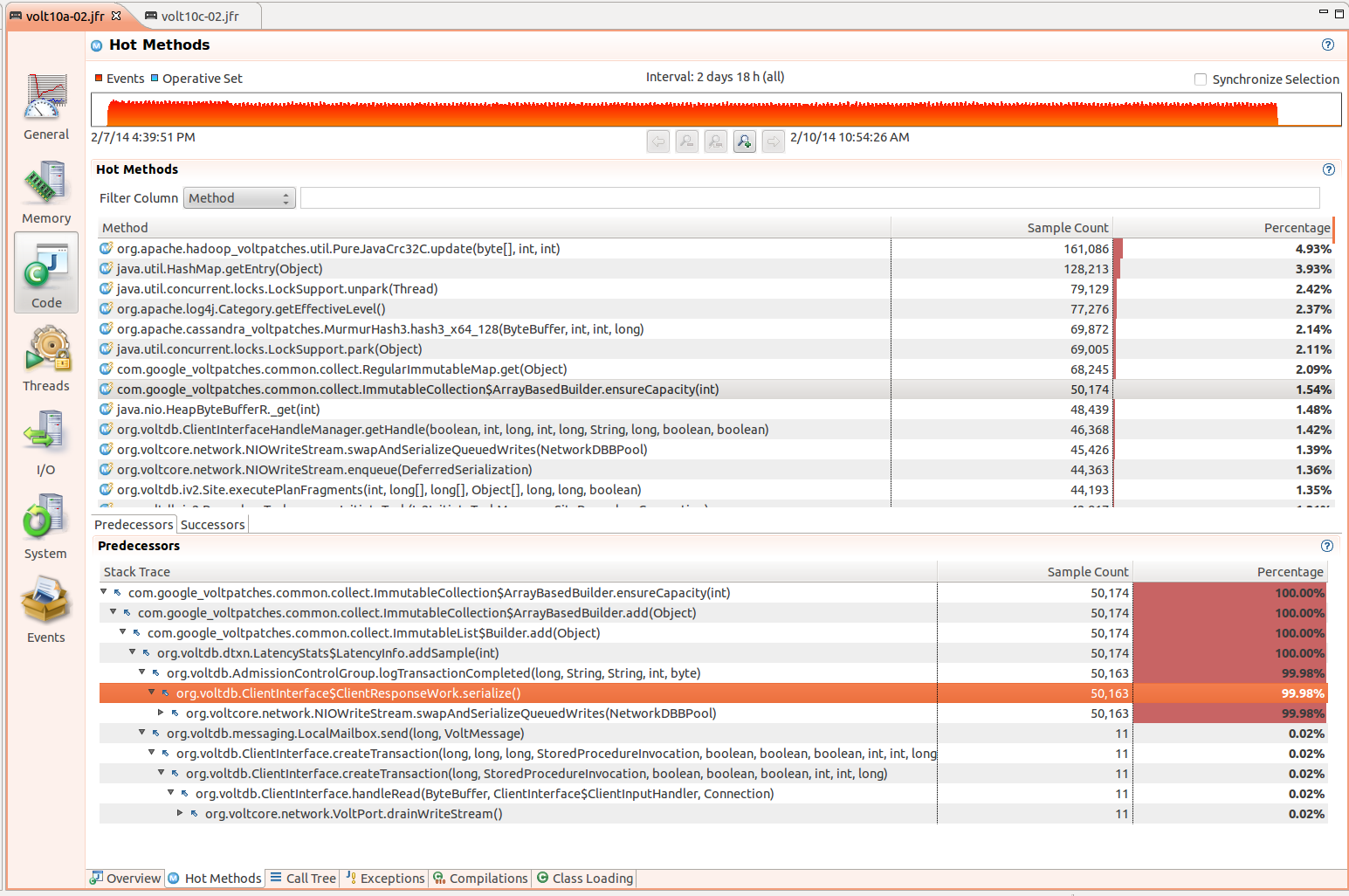1349x896 pixels.
Task: Expand swapAndSerializeQueuedWrites node in Predecessors
Action: (x=162, y=713)
